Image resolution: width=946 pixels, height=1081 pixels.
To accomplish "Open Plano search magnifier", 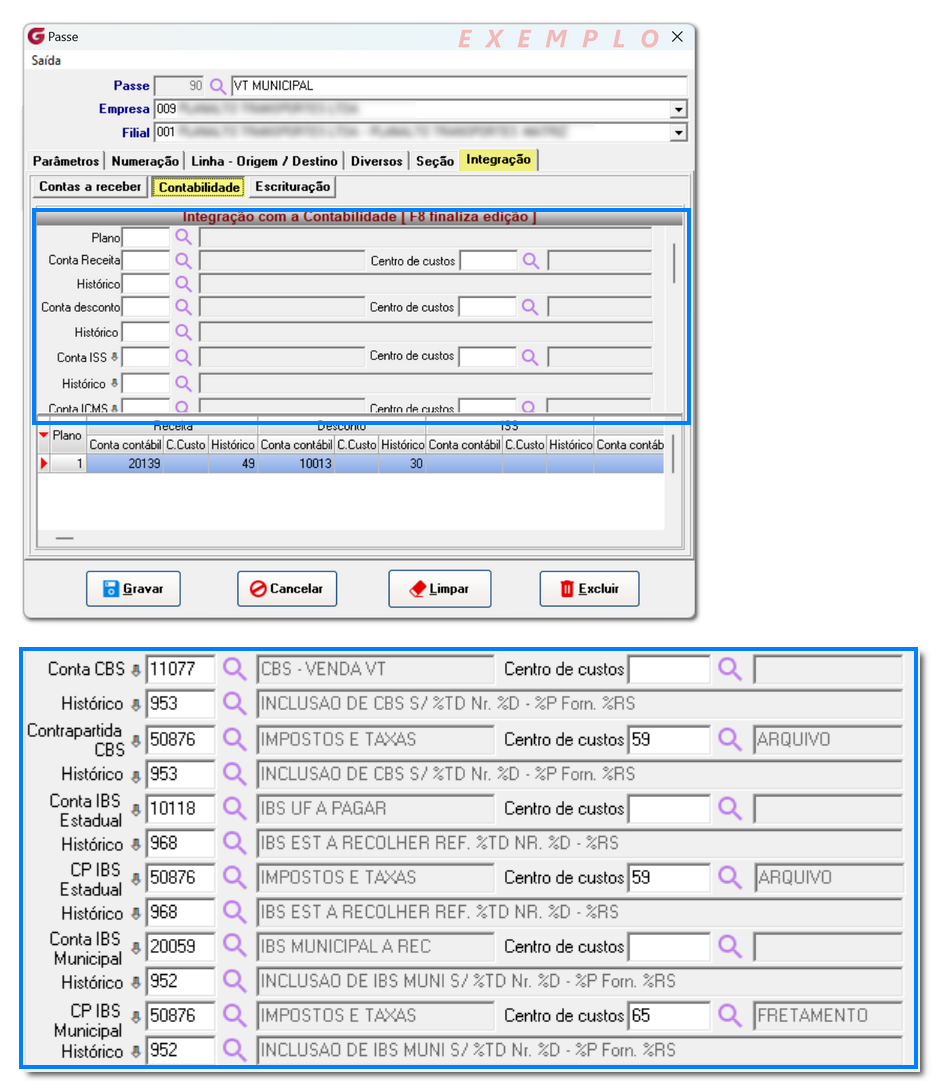I will click(183, 237).
